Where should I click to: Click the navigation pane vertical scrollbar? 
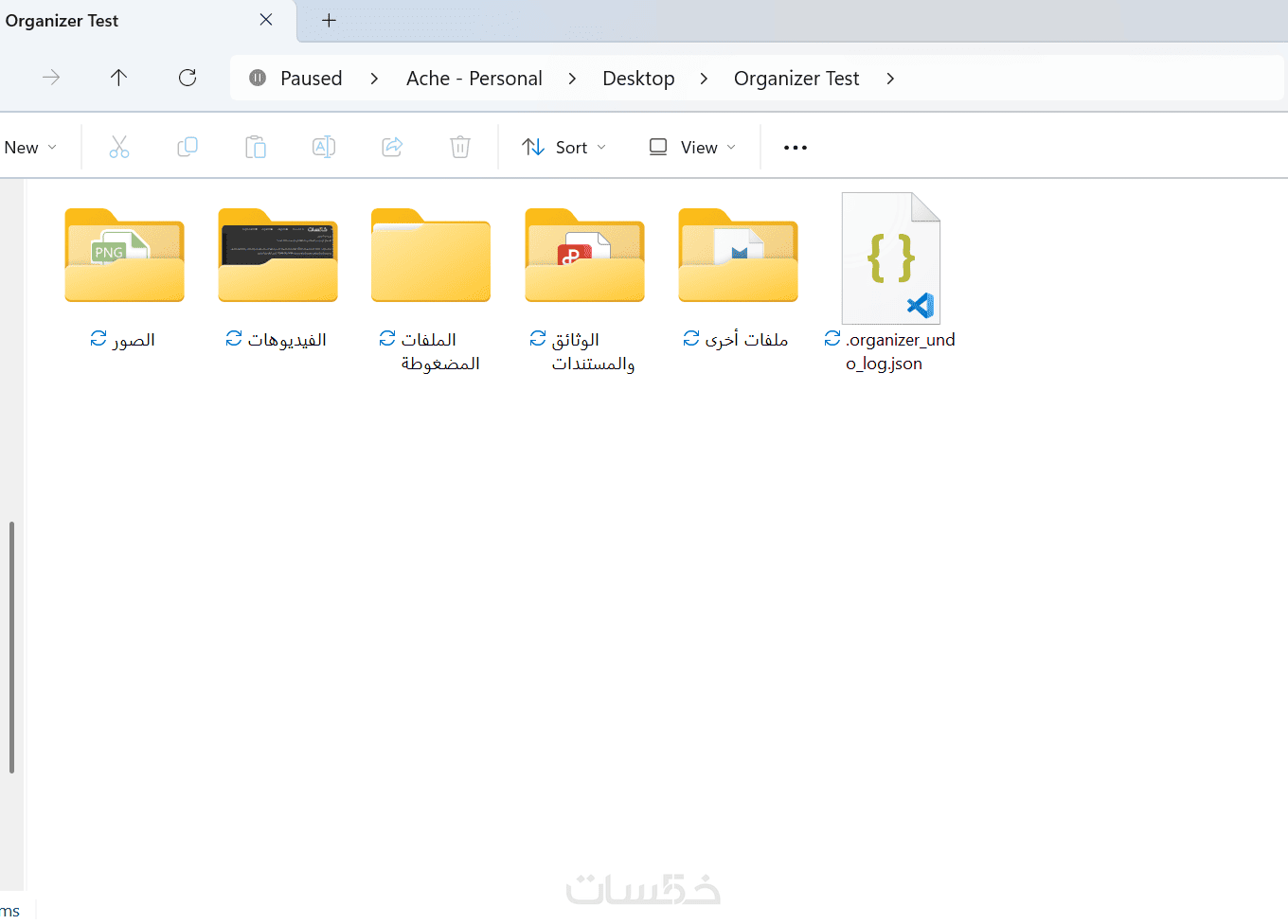click(11, 647)
